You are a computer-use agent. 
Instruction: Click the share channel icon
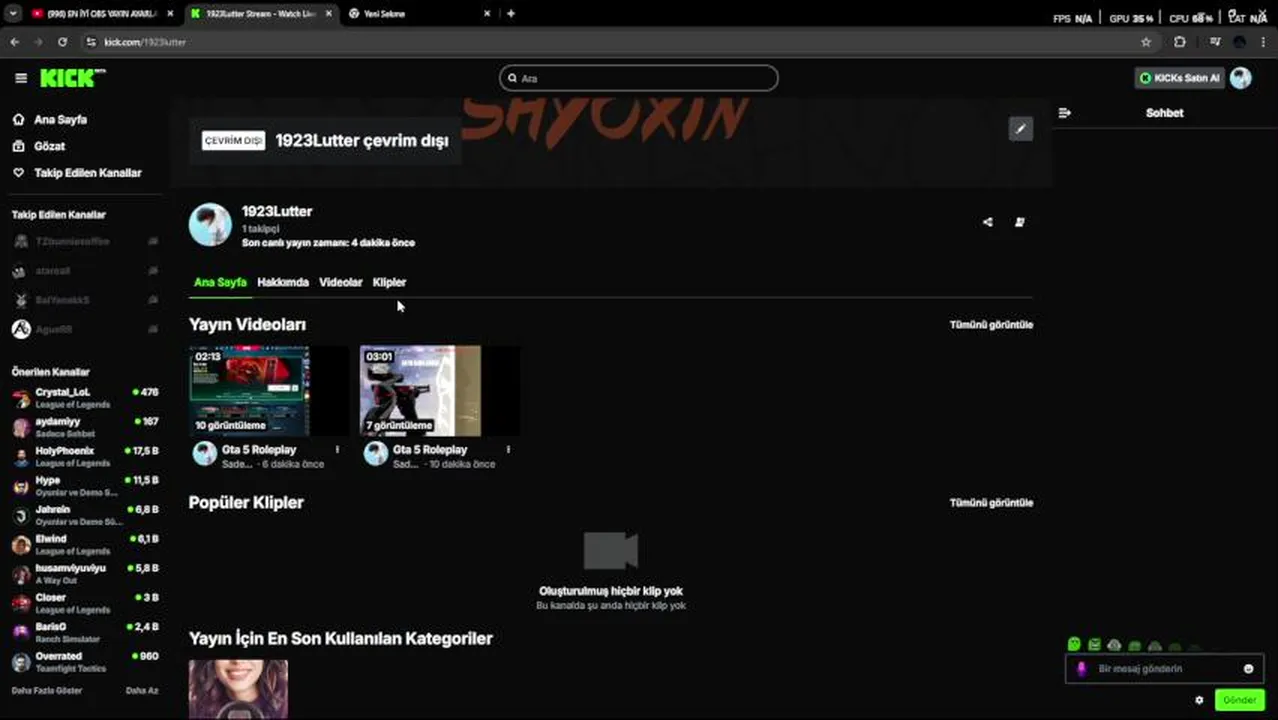988,222
